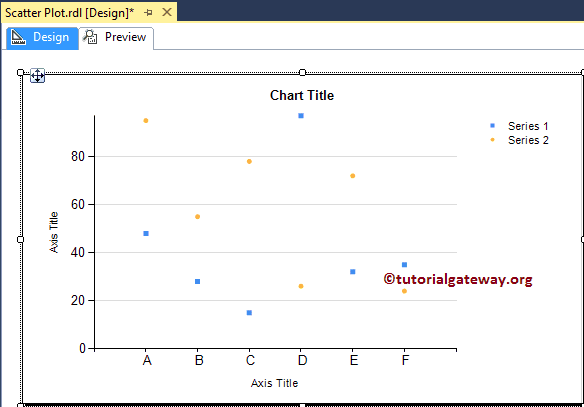Select the blue Series 1 point at category E
584x407 pixels.
point(353,272)
